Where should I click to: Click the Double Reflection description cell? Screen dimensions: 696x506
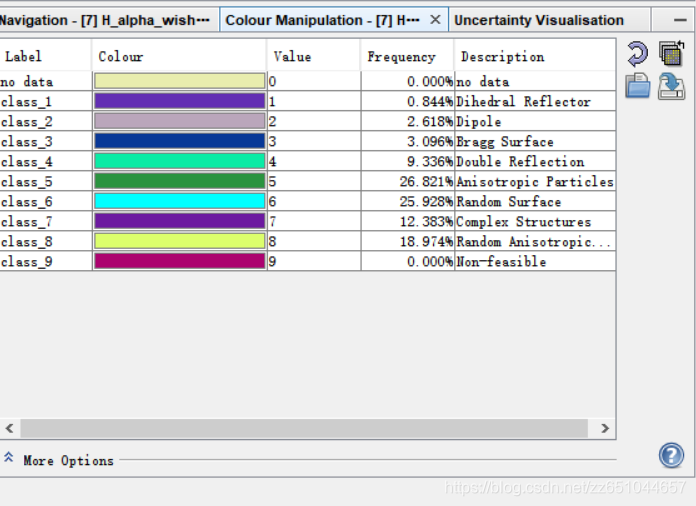535,161
